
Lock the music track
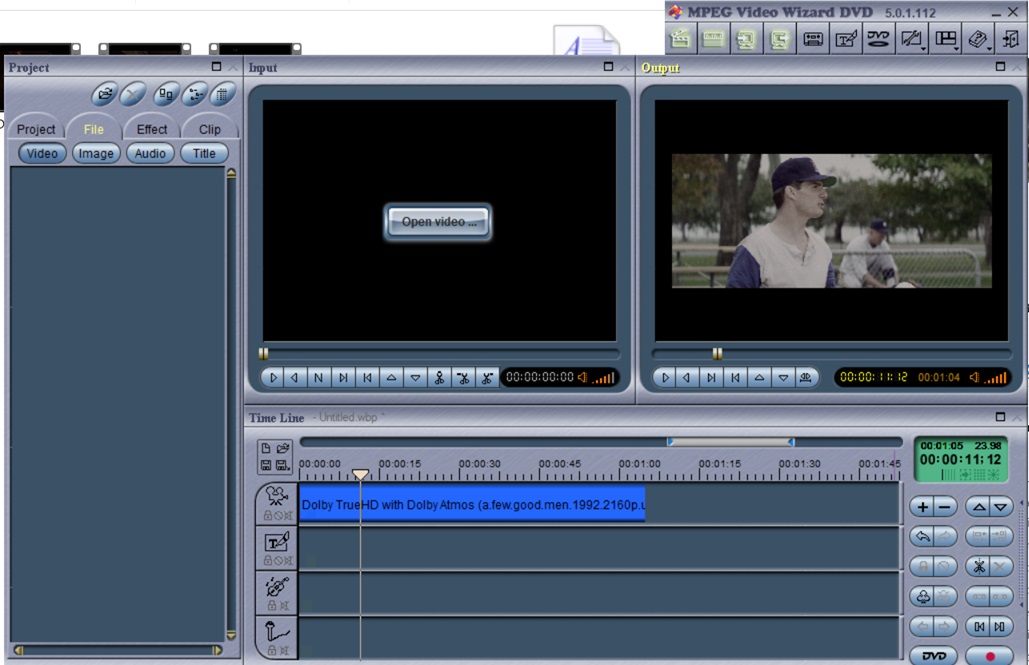pyautogui.click(x=272, y=606)
